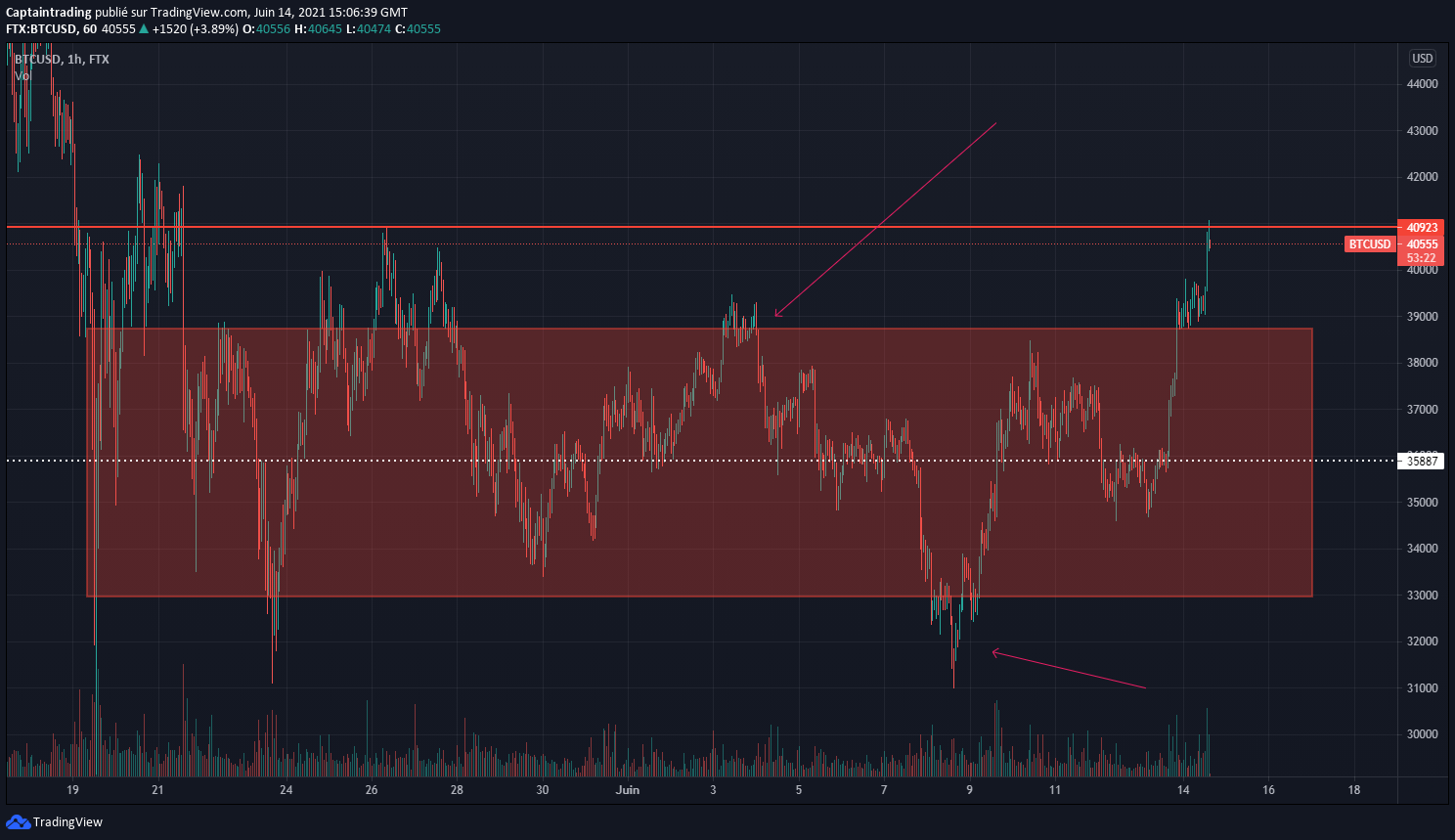Select the 35887 dotted line price label
The width and height of the screenshot is (1455, 840).
[x=1422, y=461]
